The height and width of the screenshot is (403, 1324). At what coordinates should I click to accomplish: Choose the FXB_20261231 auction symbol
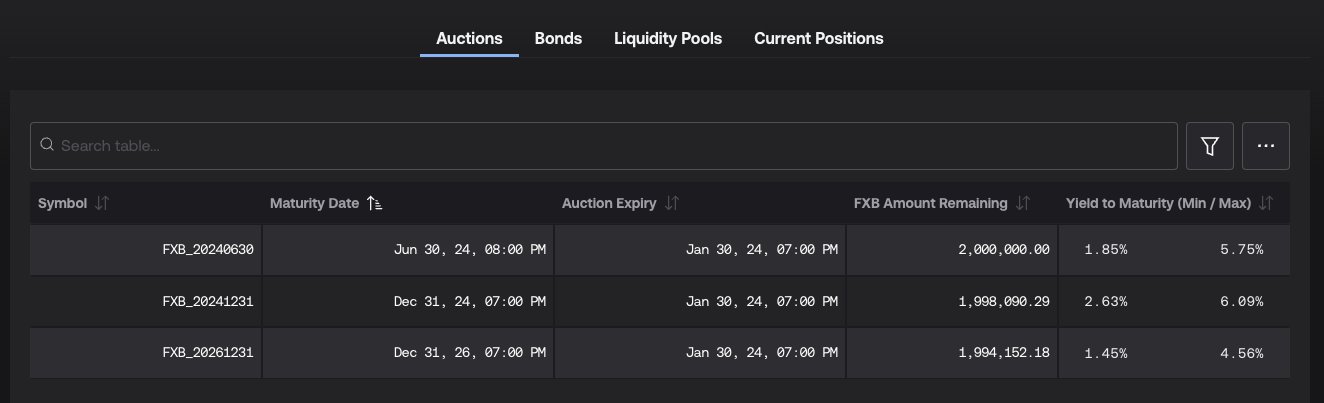pyautogui.click(x=208, y=353)
